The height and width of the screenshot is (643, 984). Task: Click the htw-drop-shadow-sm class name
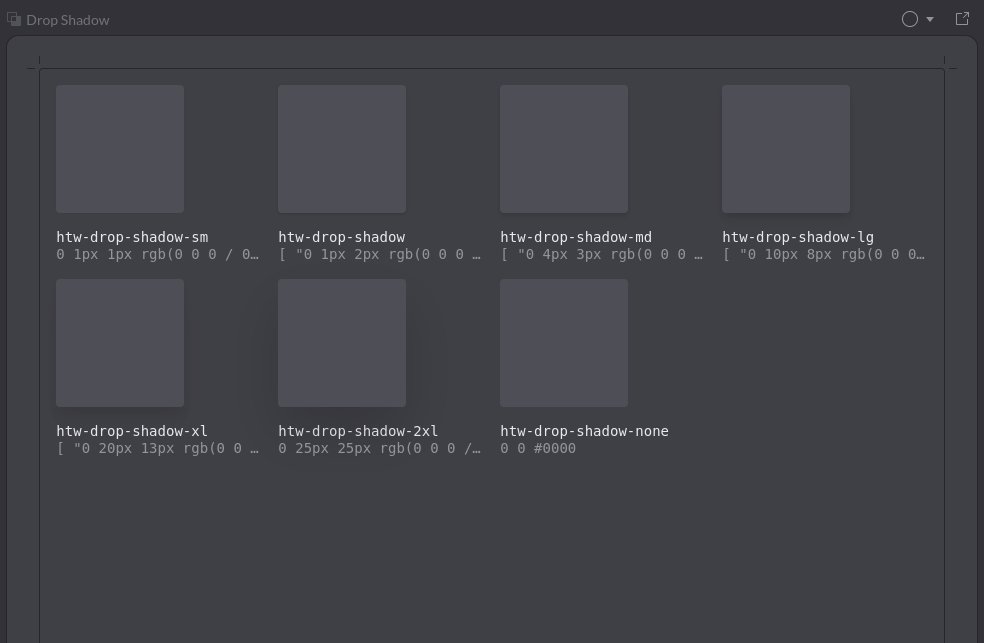[x=132, y=237]
